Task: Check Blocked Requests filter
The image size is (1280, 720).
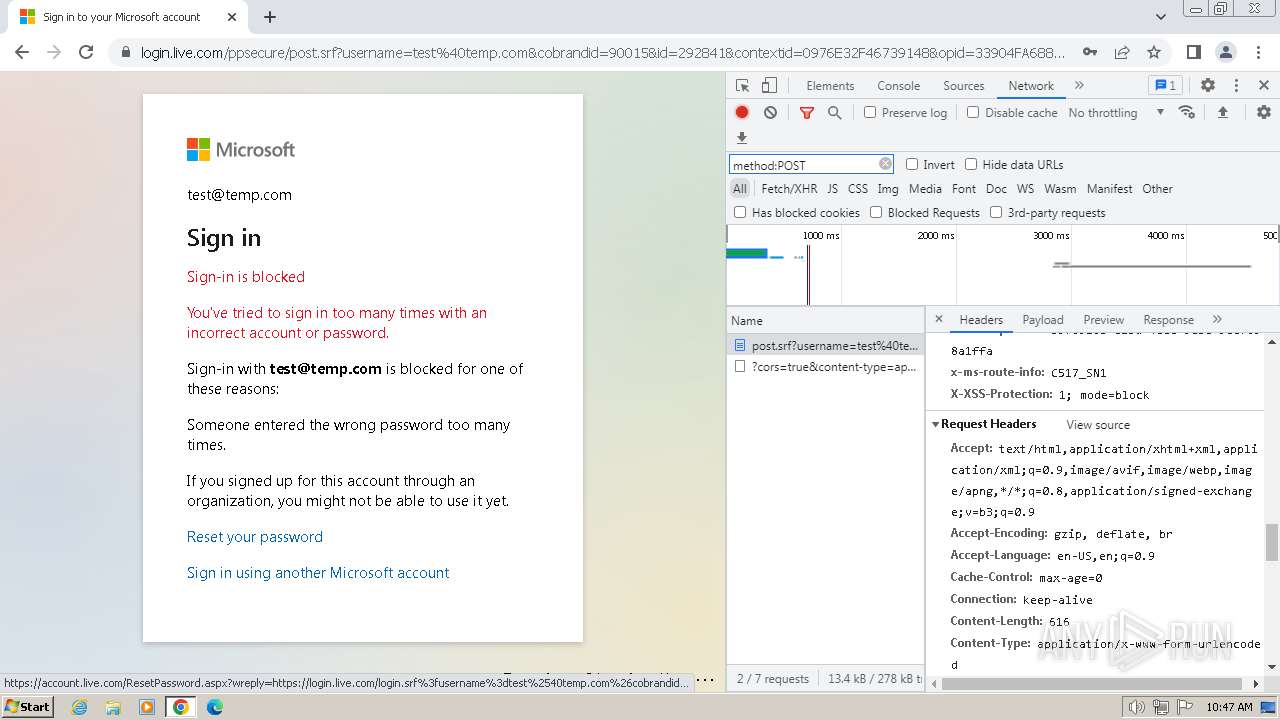Action: (876, 212)
